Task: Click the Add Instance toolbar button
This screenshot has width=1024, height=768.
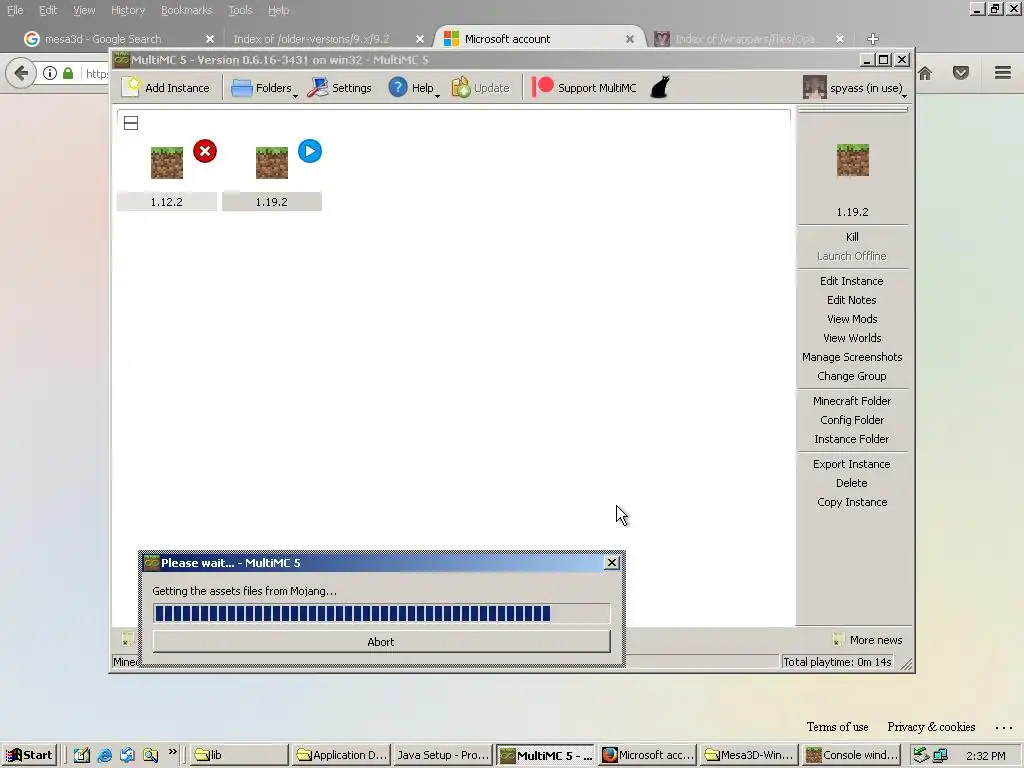Action: 166,88
